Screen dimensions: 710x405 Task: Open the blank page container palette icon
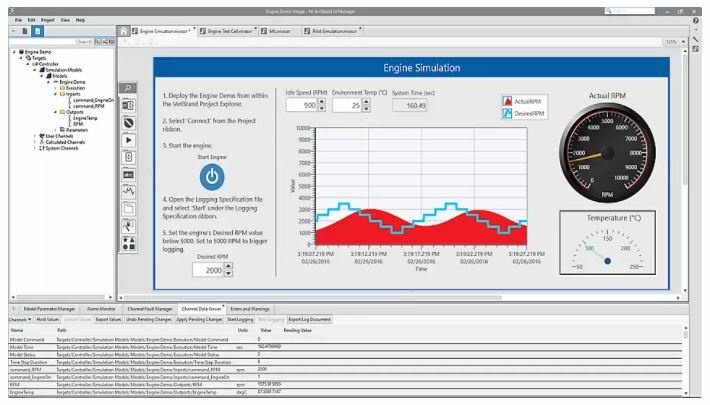128,209
